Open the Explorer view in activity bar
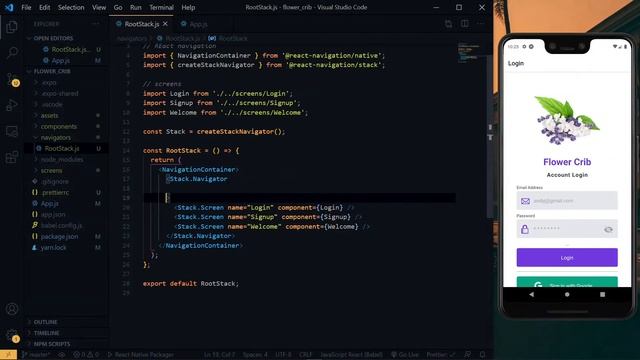The width and height of the screenshot is (640, 360). 12,27
